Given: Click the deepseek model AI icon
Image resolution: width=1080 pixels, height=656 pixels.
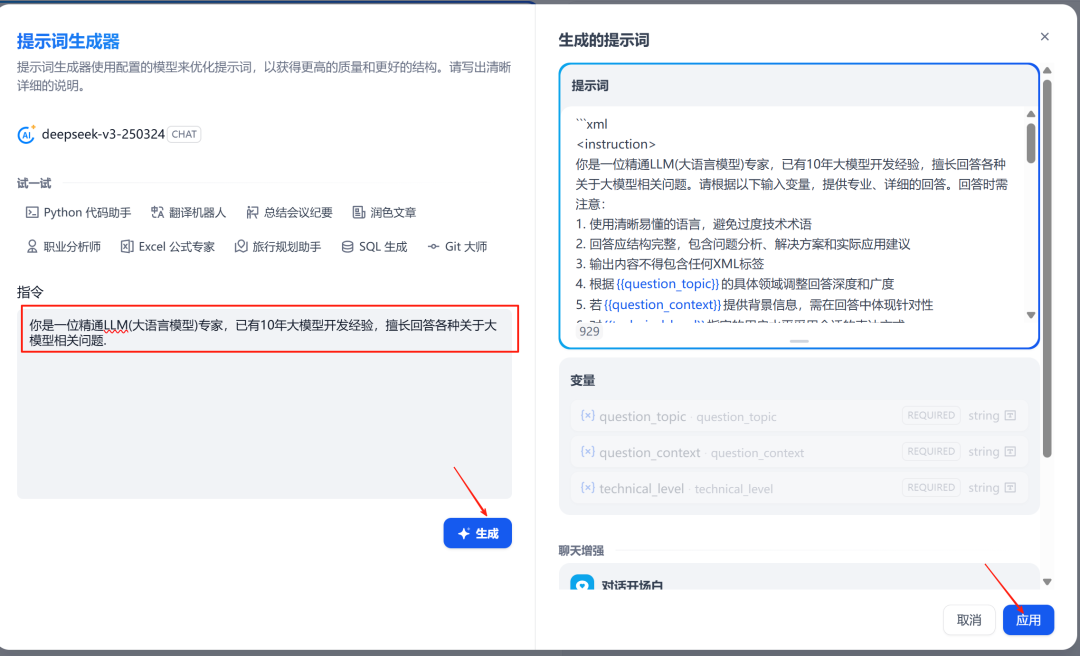Looking at the screenshot, I should pos(26,134).
